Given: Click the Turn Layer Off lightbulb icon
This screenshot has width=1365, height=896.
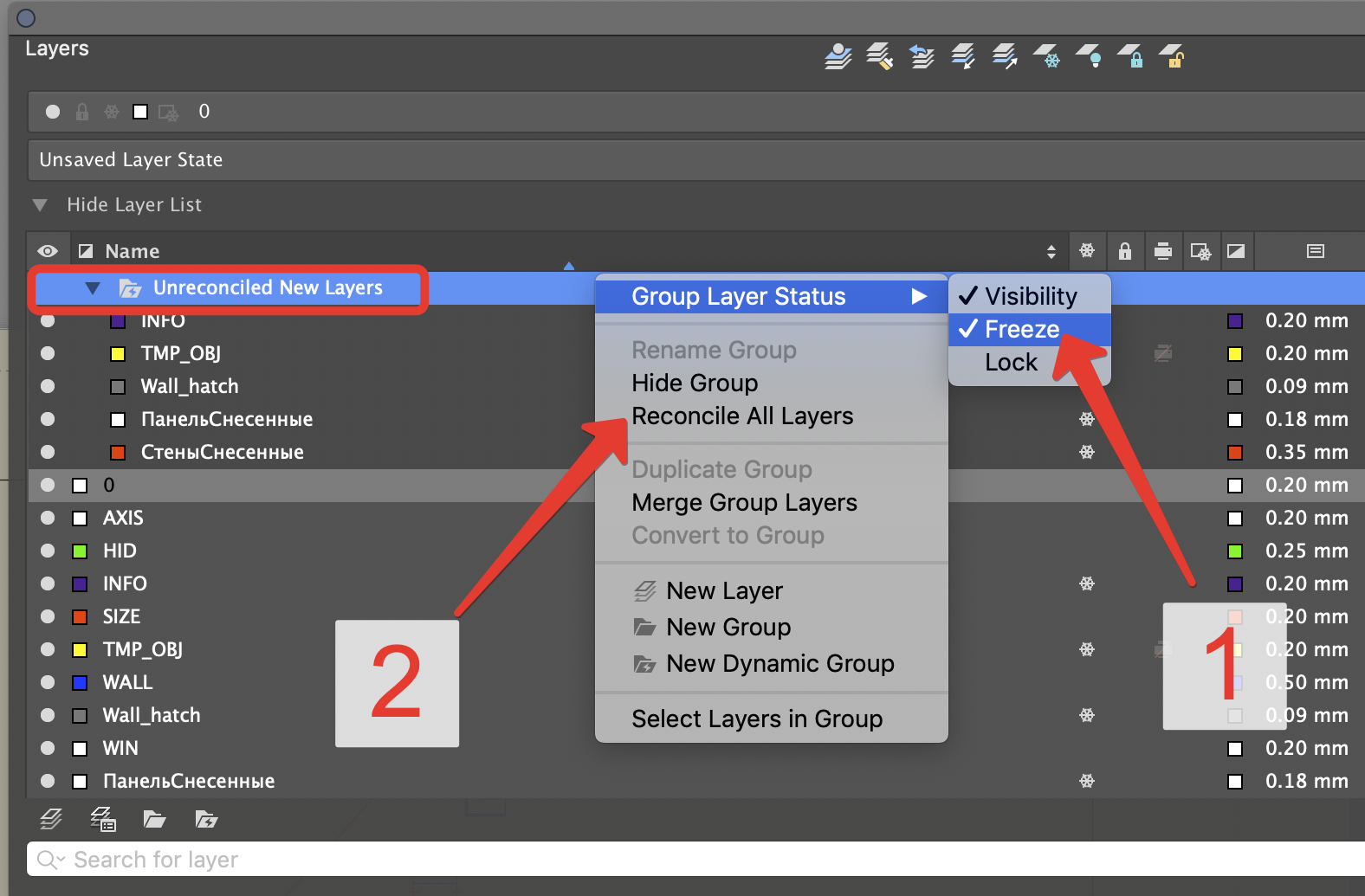Looking at the screenshot, I should coord(1089,57).
